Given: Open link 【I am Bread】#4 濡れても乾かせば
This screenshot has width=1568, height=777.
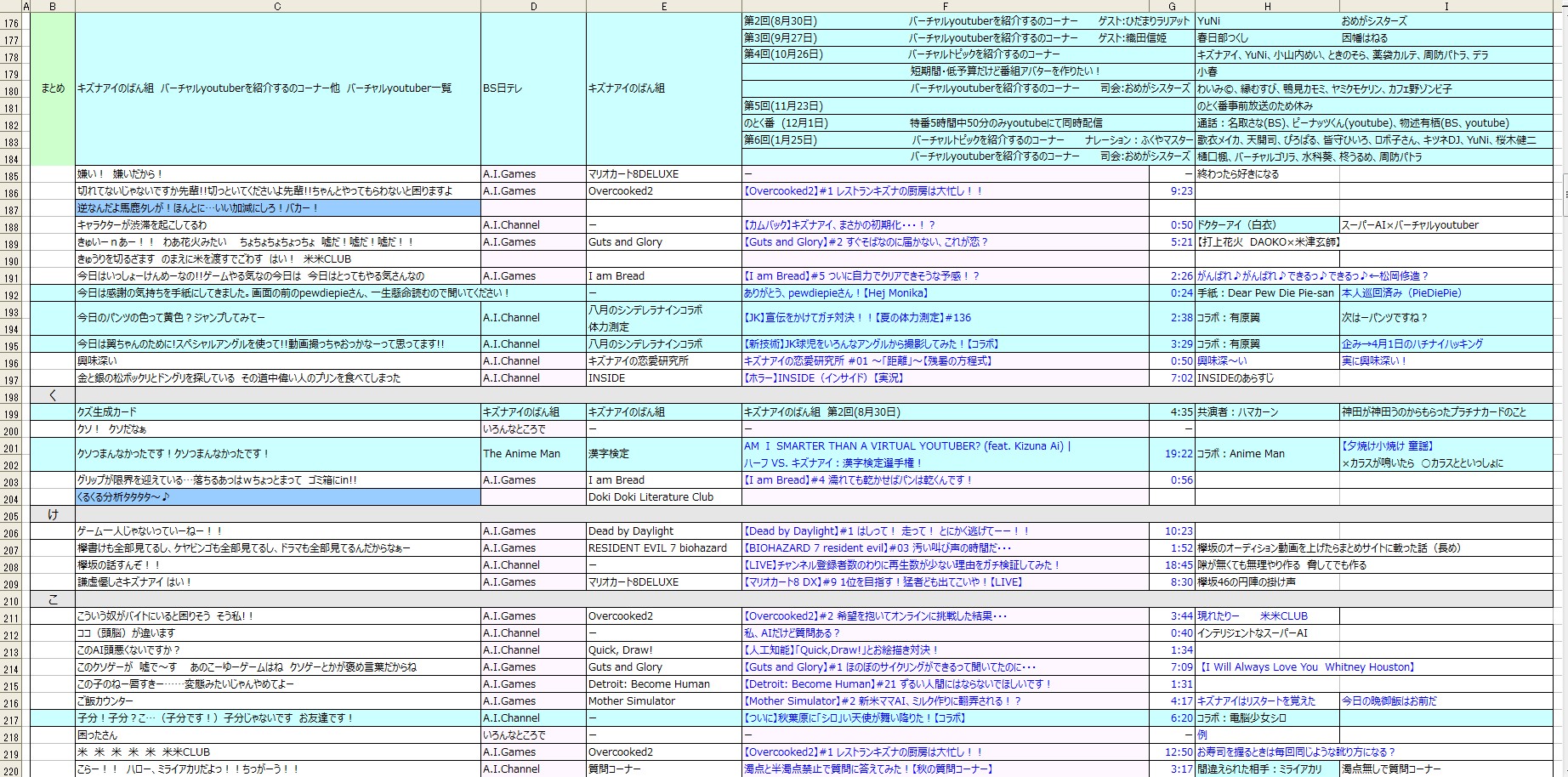Looking at the screenshot, I should pos(858,480).
